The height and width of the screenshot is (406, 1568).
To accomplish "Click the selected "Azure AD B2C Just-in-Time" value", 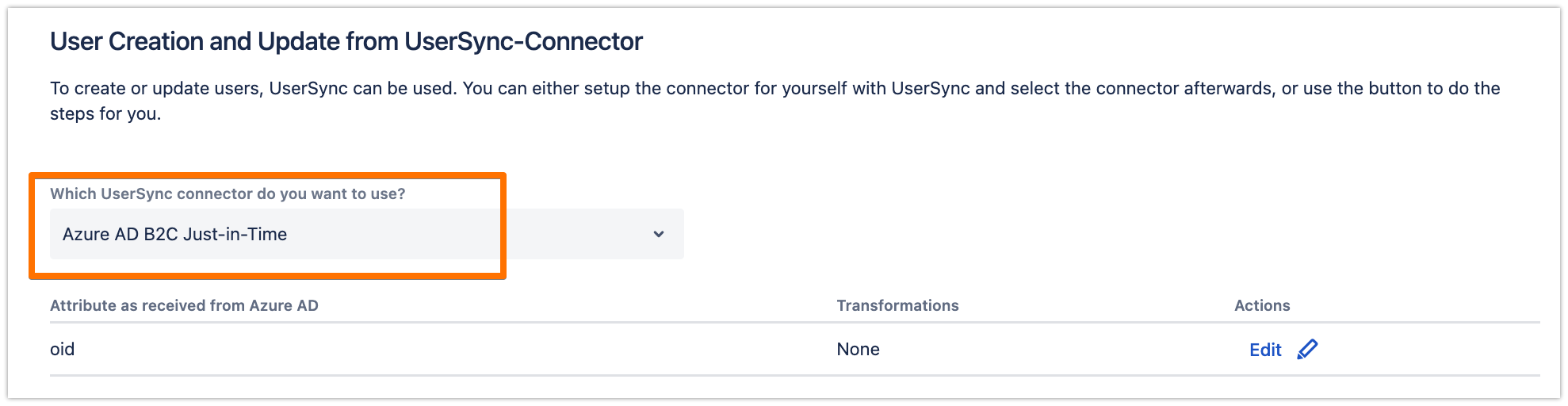I will tap(174, 235).
